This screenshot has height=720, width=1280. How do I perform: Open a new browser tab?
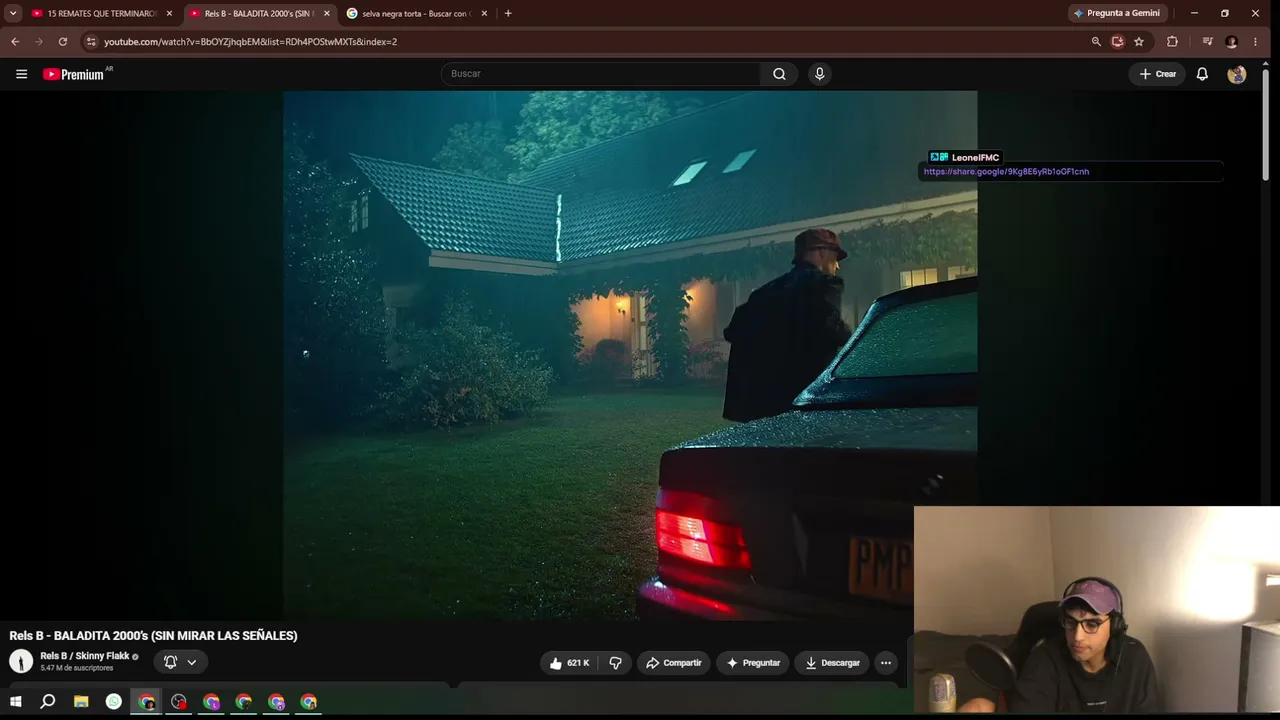(x=508, y=14)
